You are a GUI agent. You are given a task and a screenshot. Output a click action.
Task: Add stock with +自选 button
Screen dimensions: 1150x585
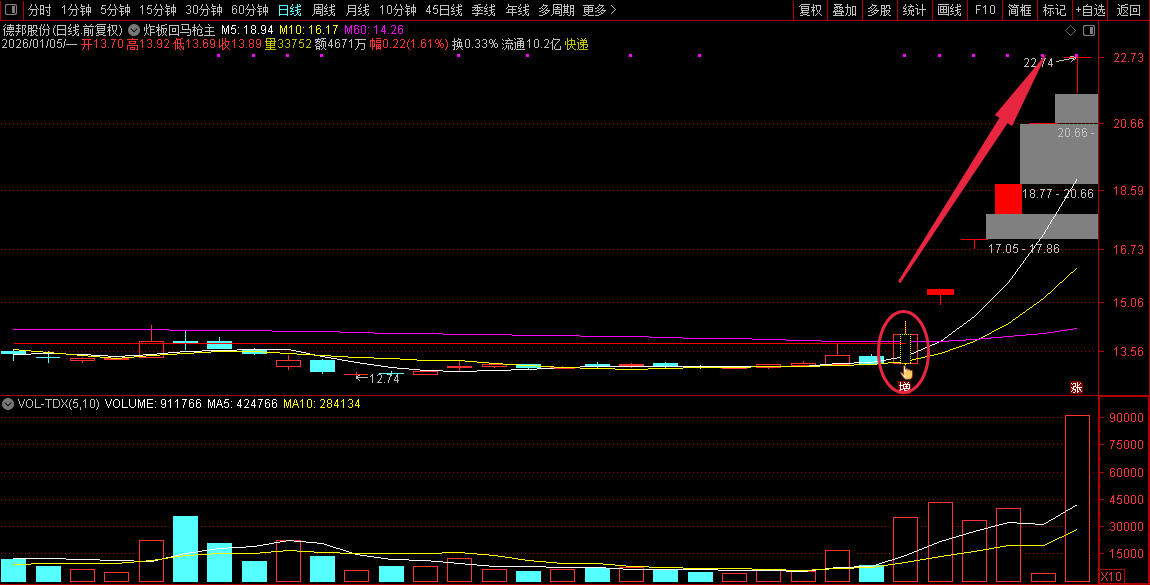pos(1091,10)
